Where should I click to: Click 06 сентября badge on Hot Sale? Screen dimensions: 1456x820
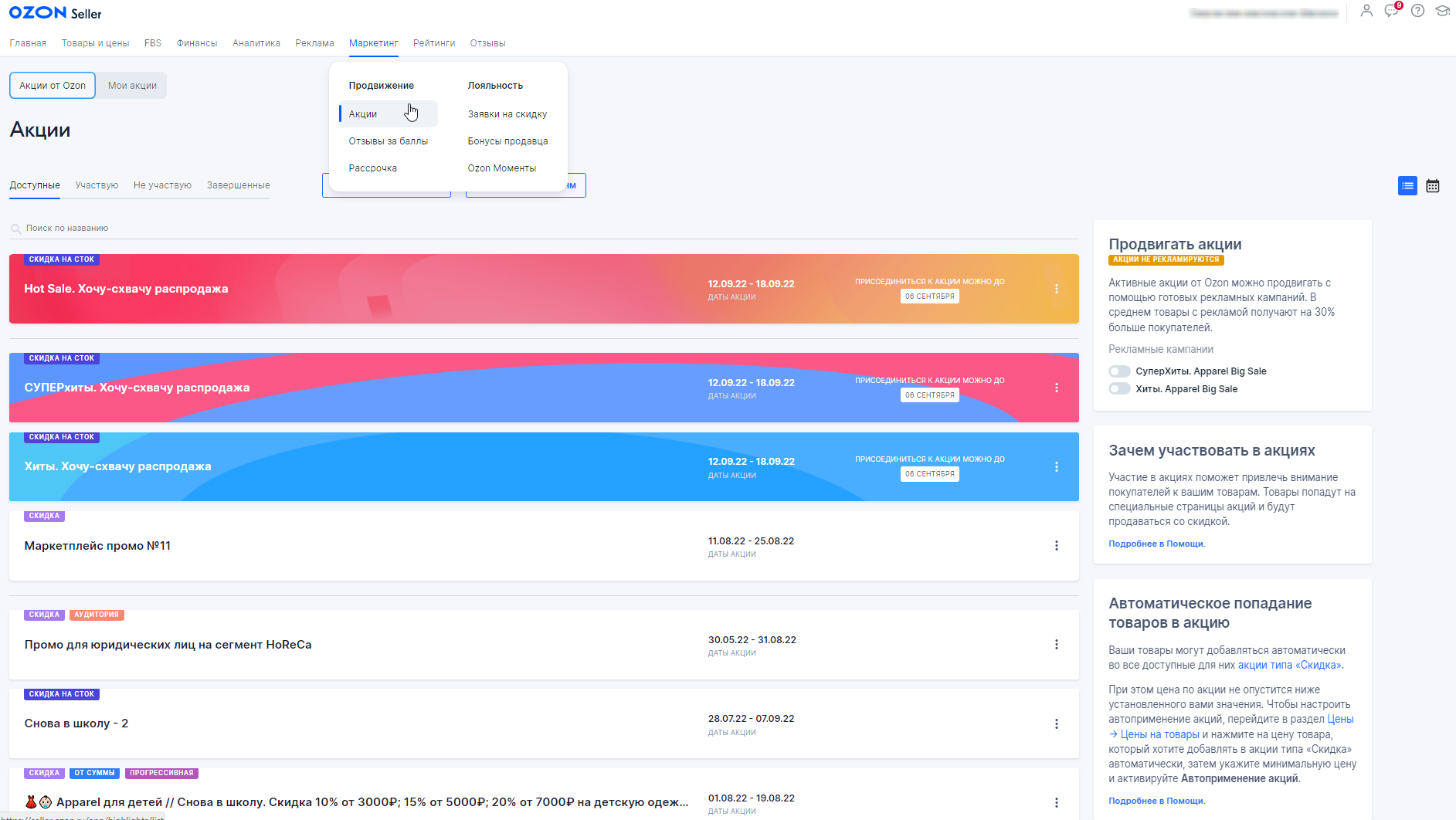click(929, 296)
